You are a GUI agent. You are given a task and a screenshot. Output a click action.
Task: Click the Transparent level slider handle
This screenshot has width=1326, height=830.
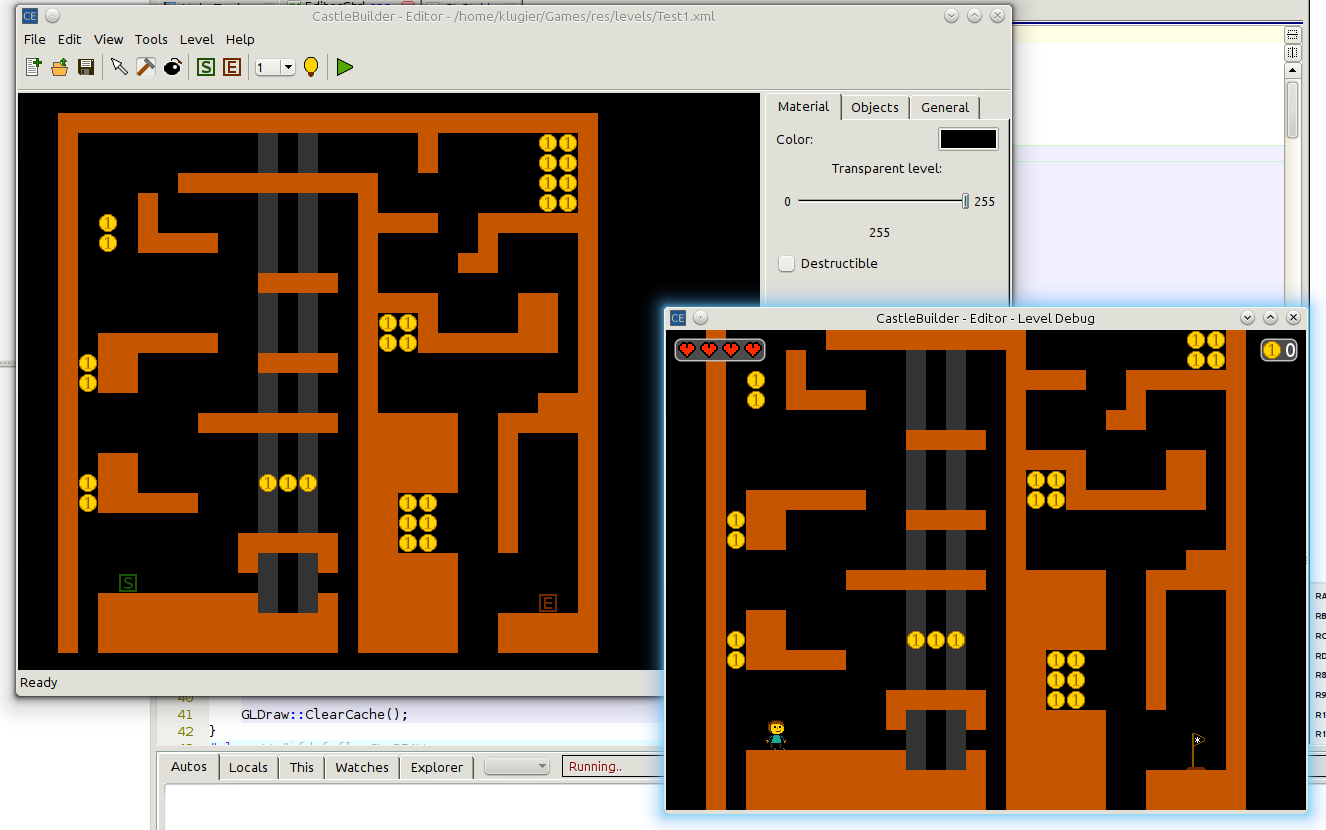(x=965, y=201)
